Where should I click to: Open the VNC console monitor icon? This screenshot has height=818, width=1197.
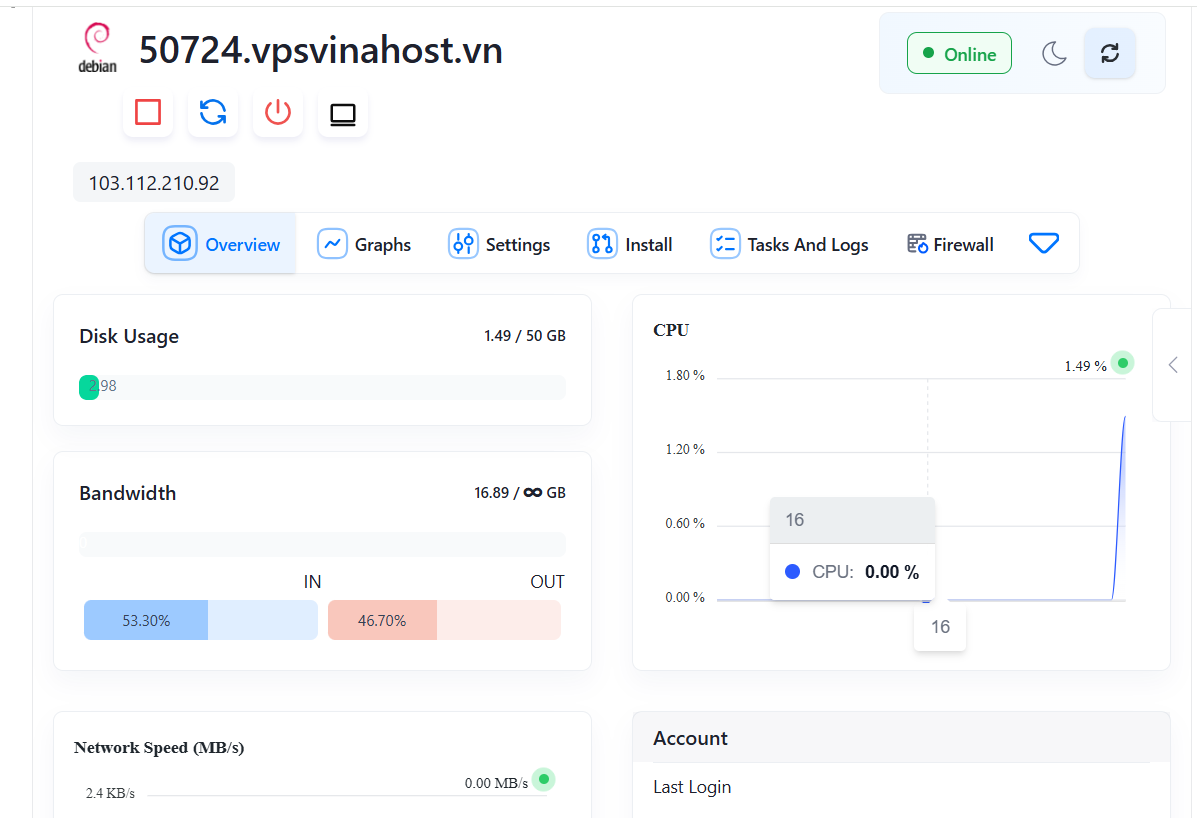click(342, 113)
